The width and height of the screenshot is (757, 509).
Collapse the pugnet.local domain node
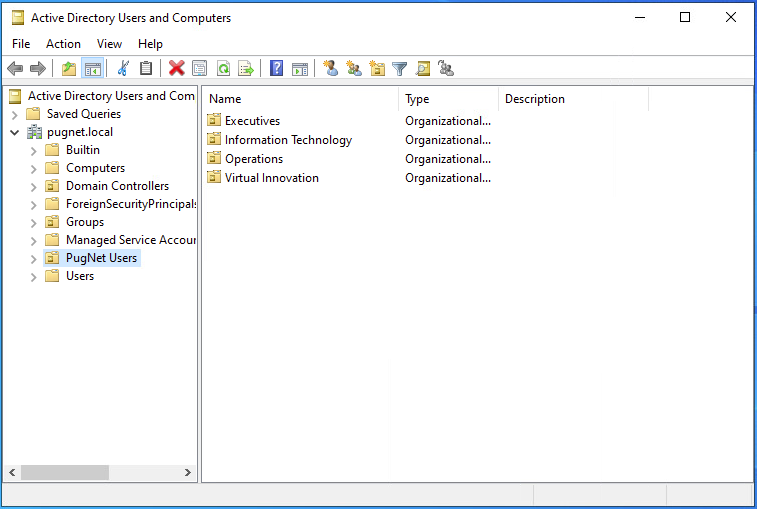click(14, 132)
